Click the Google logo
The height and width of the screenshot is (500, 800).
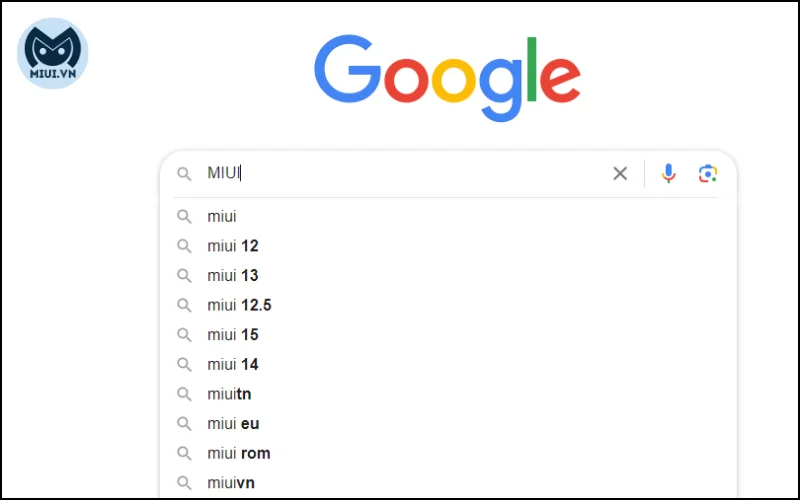(x=447, y=78)
